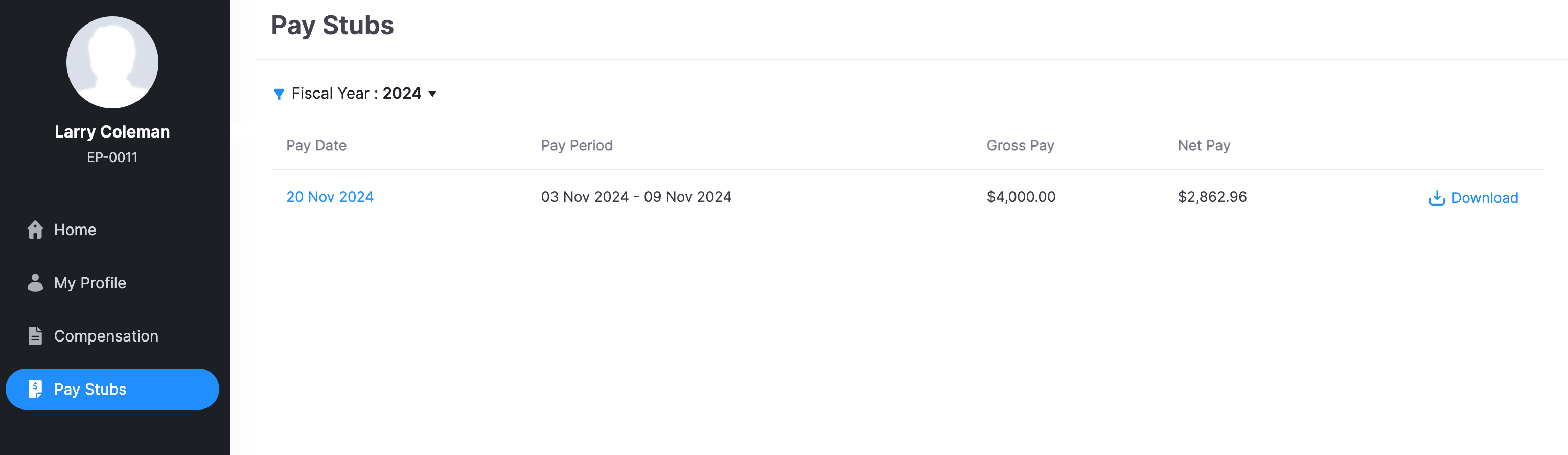Image resolution: width=1568 pixels, height=455 pixels.
Task: Expand the fiscal year selector arrow
Action: coord(433,94)
